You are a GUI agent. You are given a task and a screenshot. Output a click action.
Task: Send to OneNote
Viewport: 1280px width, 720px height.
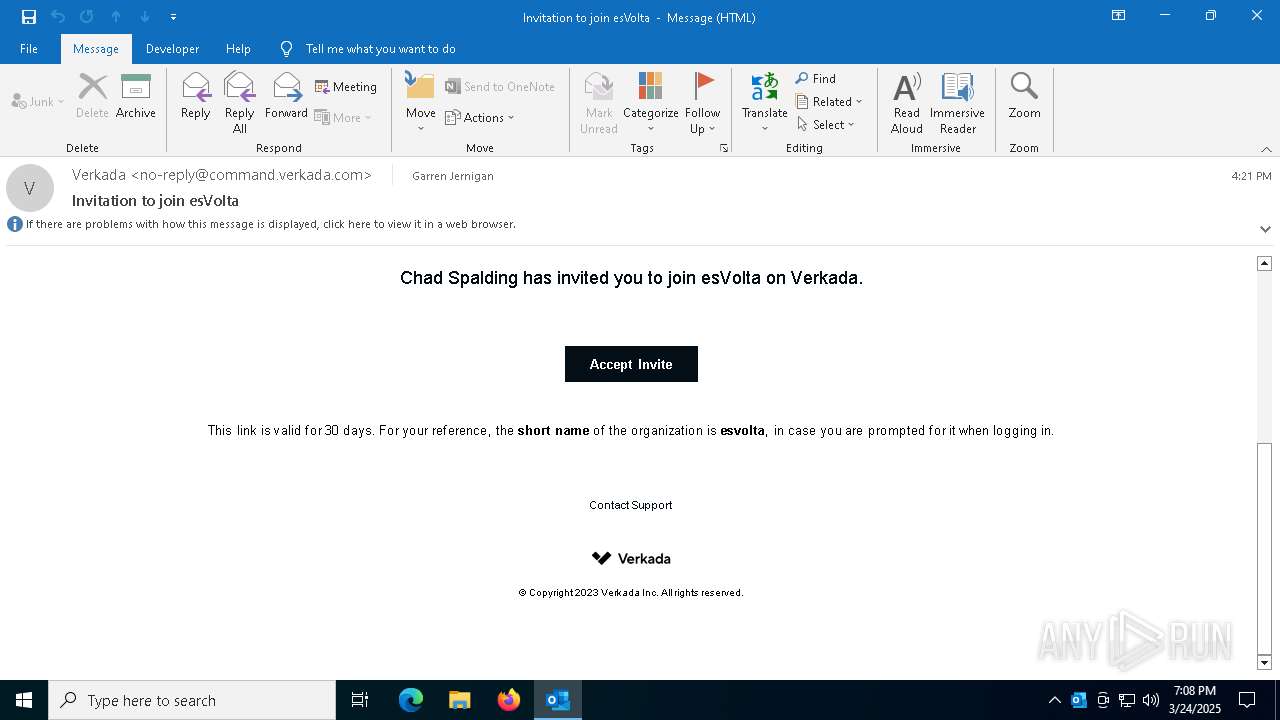click(500, 87)
